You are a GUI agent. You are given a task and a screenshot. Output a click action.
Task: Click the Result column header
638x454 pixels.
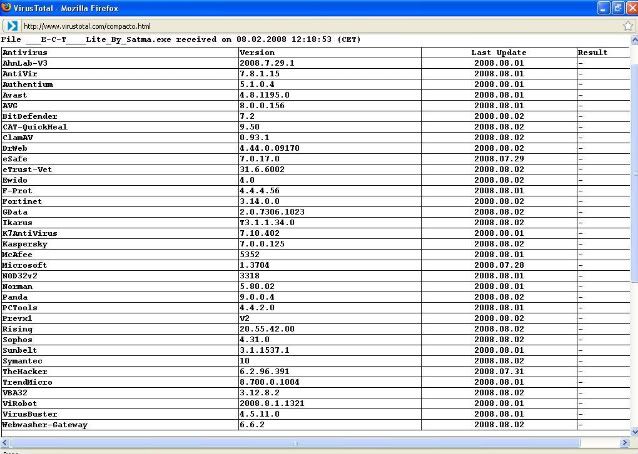(x=592, y=52)
